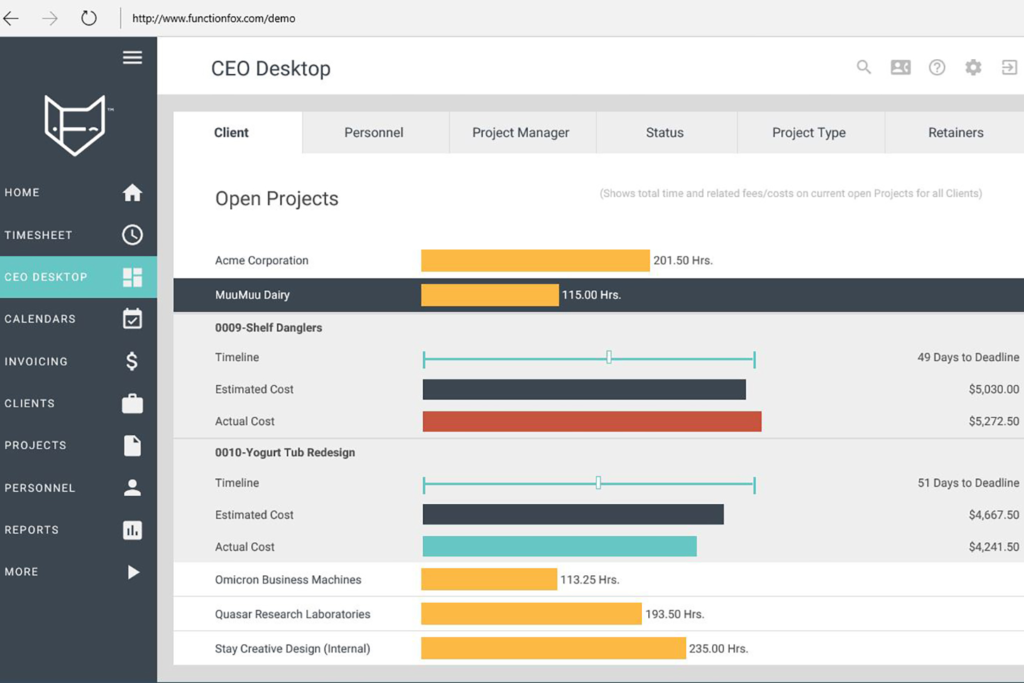Open the help question mark icon

coord(937,68)
